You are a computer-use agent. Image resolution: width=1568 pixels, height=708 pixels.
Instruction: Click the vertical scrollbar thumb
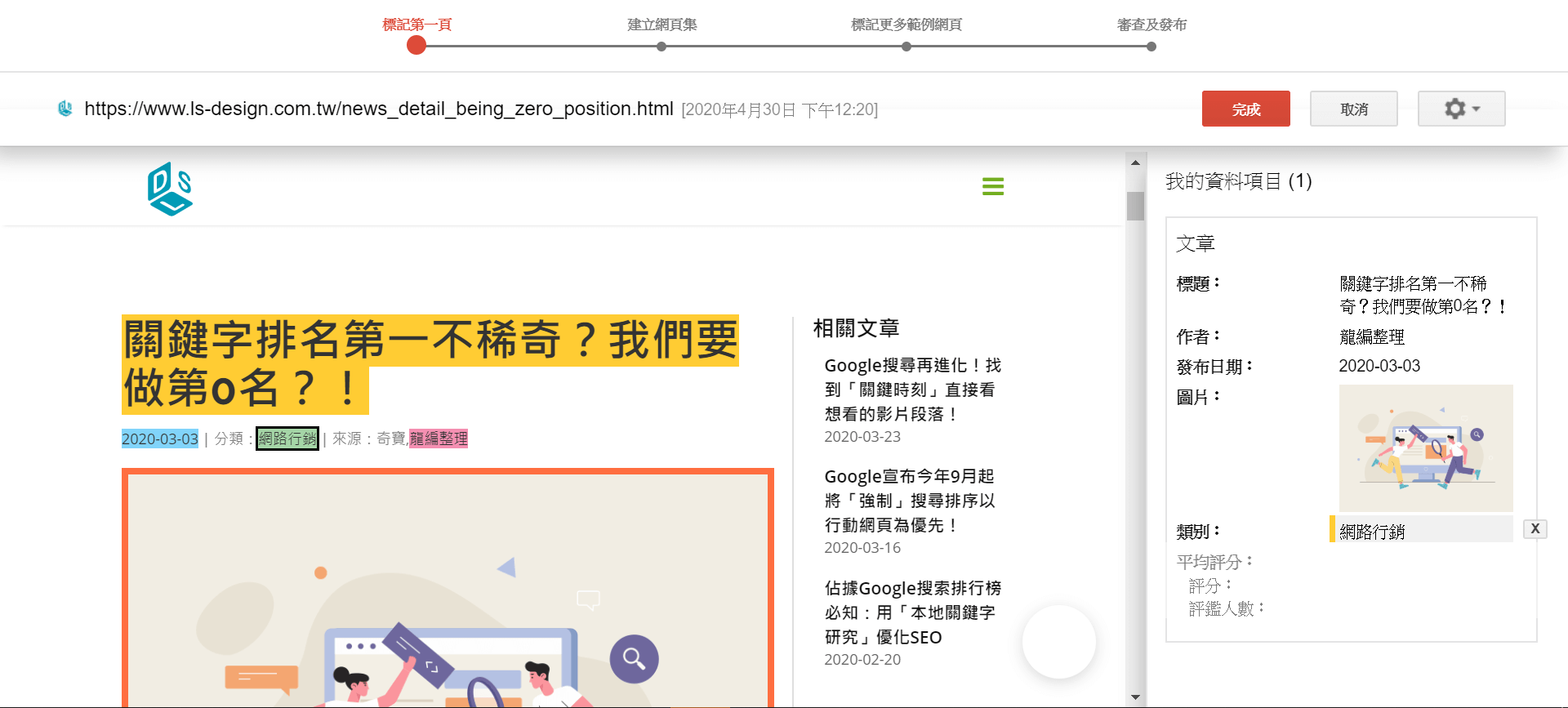[1135, 206]
